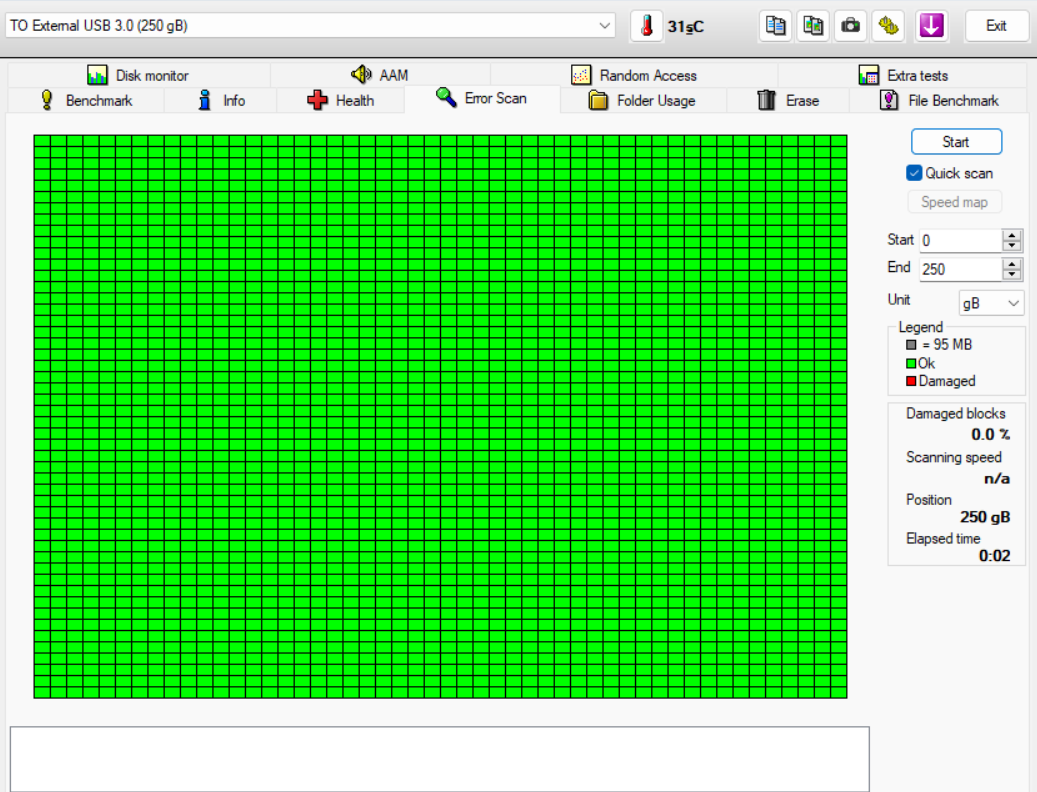Image resolution: width=1037 pixels, height=792 pixels.
Task: Go to the Benchmark tab
Action: tap(86, 100)
